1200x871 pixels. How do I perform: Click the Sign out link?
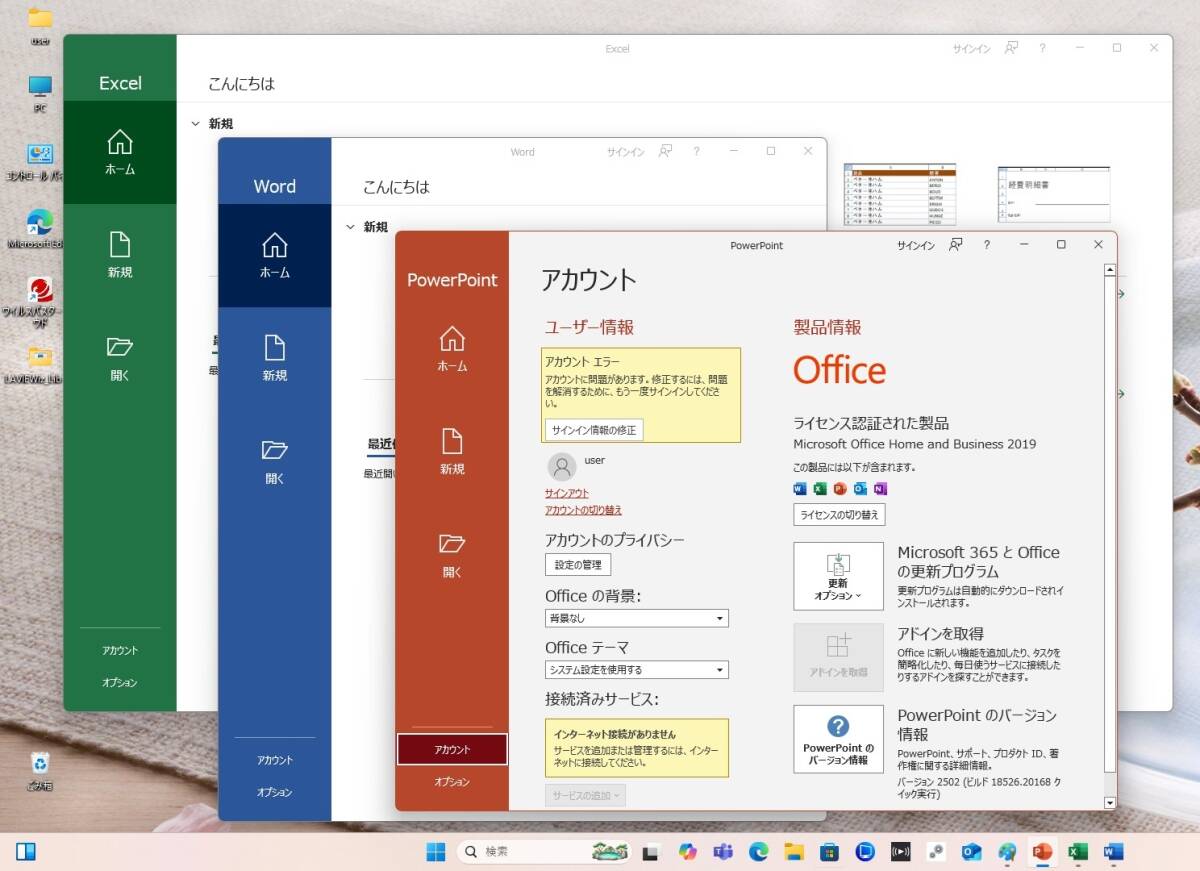[x=567, y=494]
